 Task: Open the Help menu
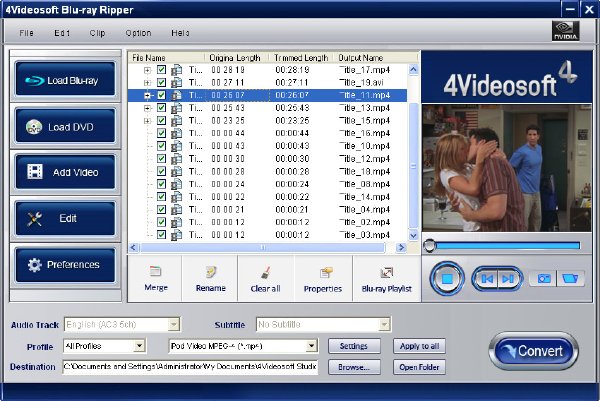180,33
